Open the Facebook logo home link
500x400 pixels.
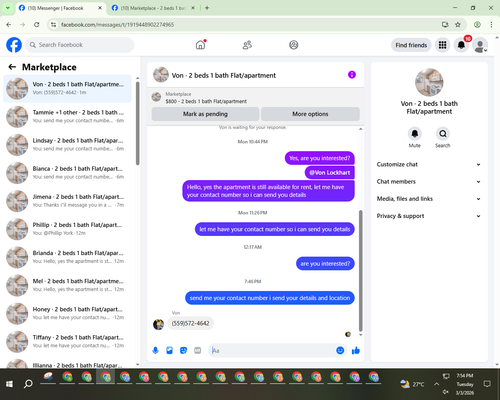pyautogui.click(x=14, y=45)
